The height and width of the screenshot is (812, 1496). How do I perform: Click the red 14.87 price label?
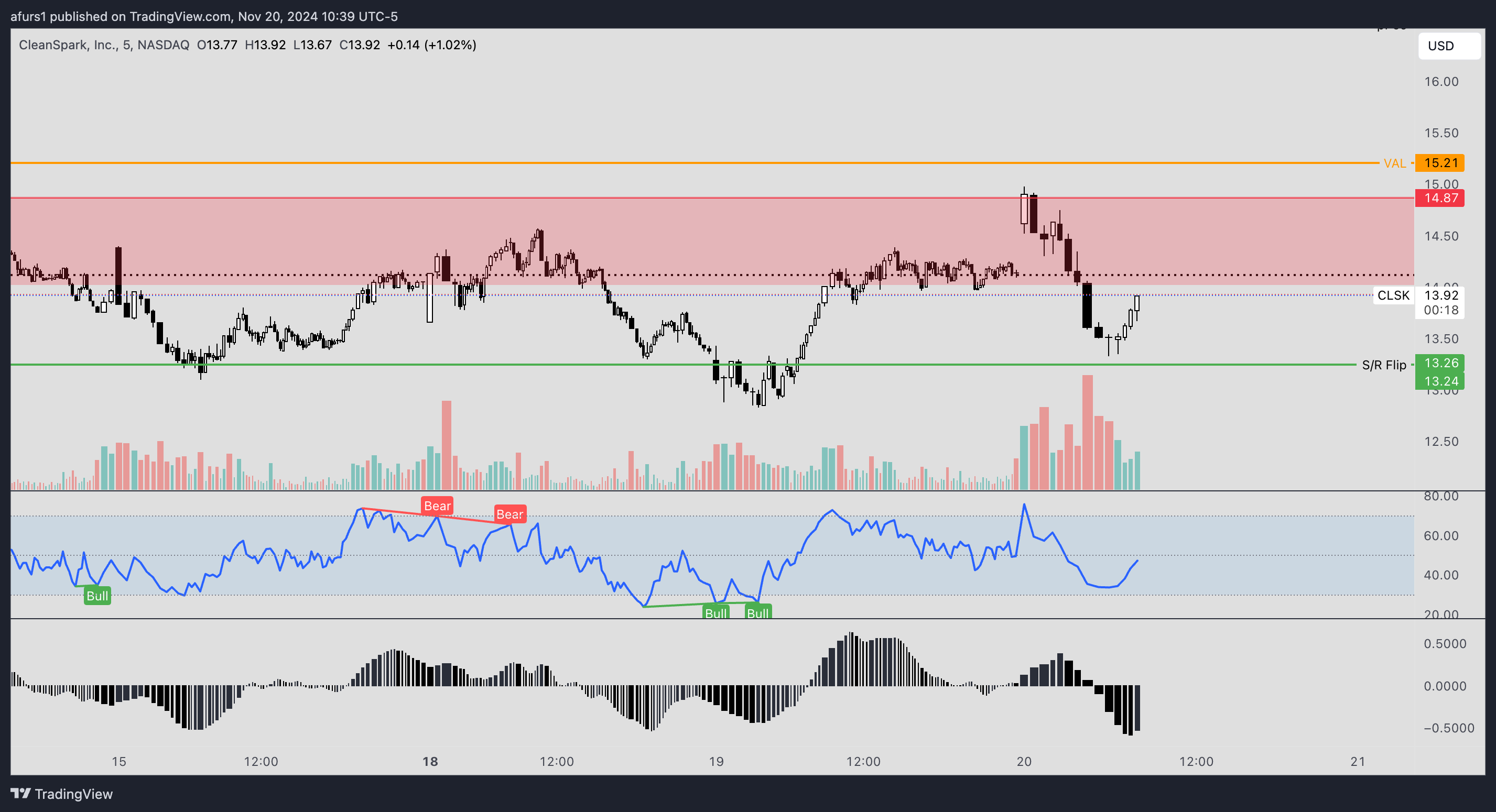(1440, 198)
